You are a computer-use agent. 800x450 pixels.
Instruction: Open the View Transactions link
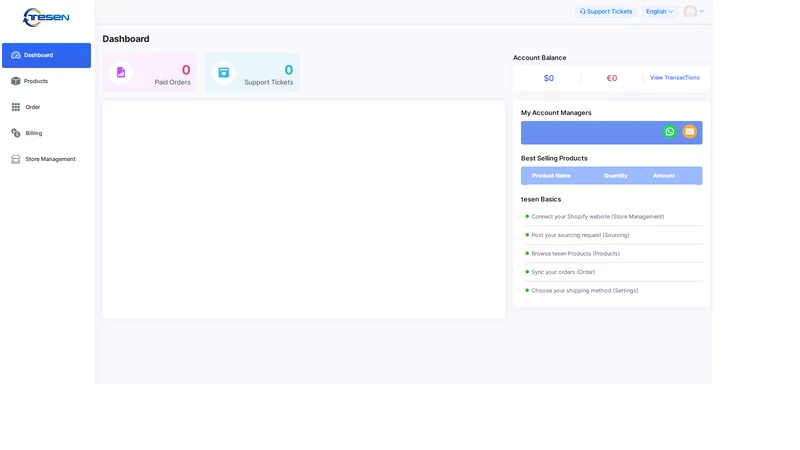[674, 78]
